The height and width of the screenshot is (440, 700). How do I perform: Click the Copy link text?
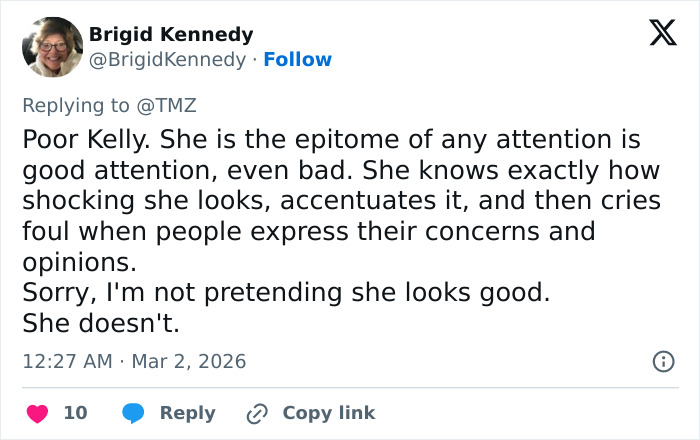[328, 413]
